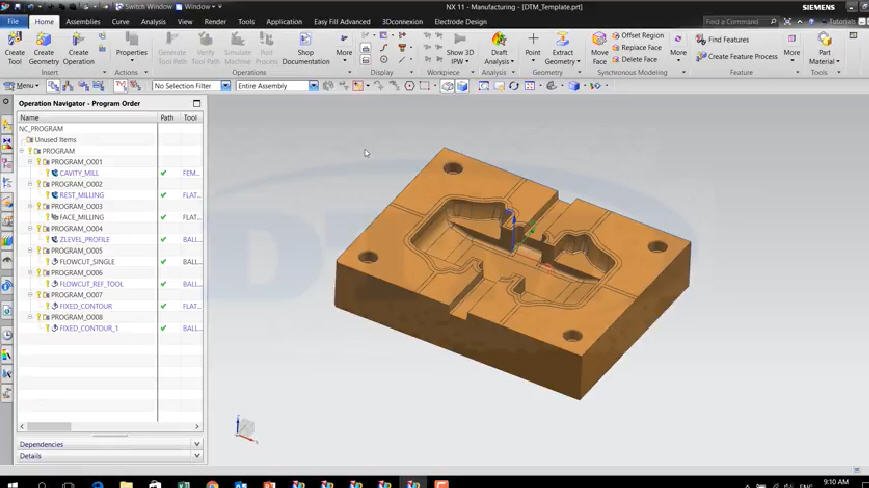Switch to the Home tab
This screenshot has height=488, width=869.
(x=44, y=22)
